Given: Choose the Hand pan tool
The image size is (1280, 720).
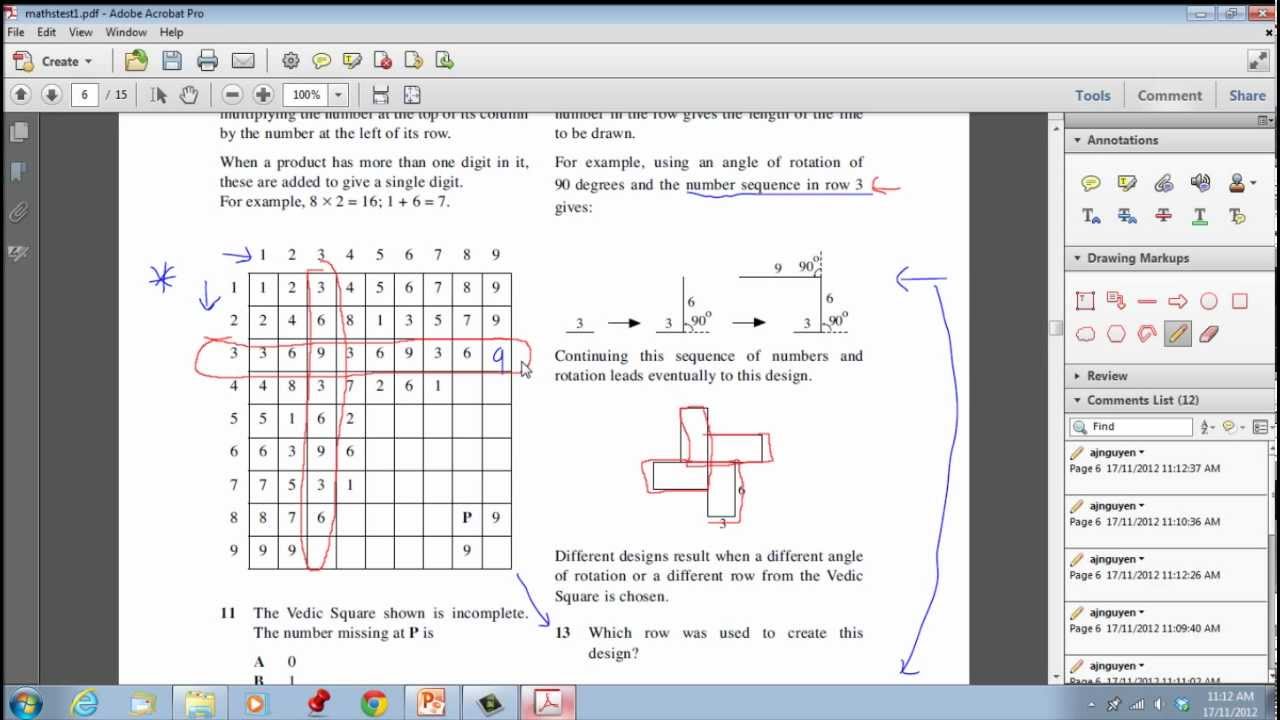Looking at the screenshot, I should pos(188,95).
